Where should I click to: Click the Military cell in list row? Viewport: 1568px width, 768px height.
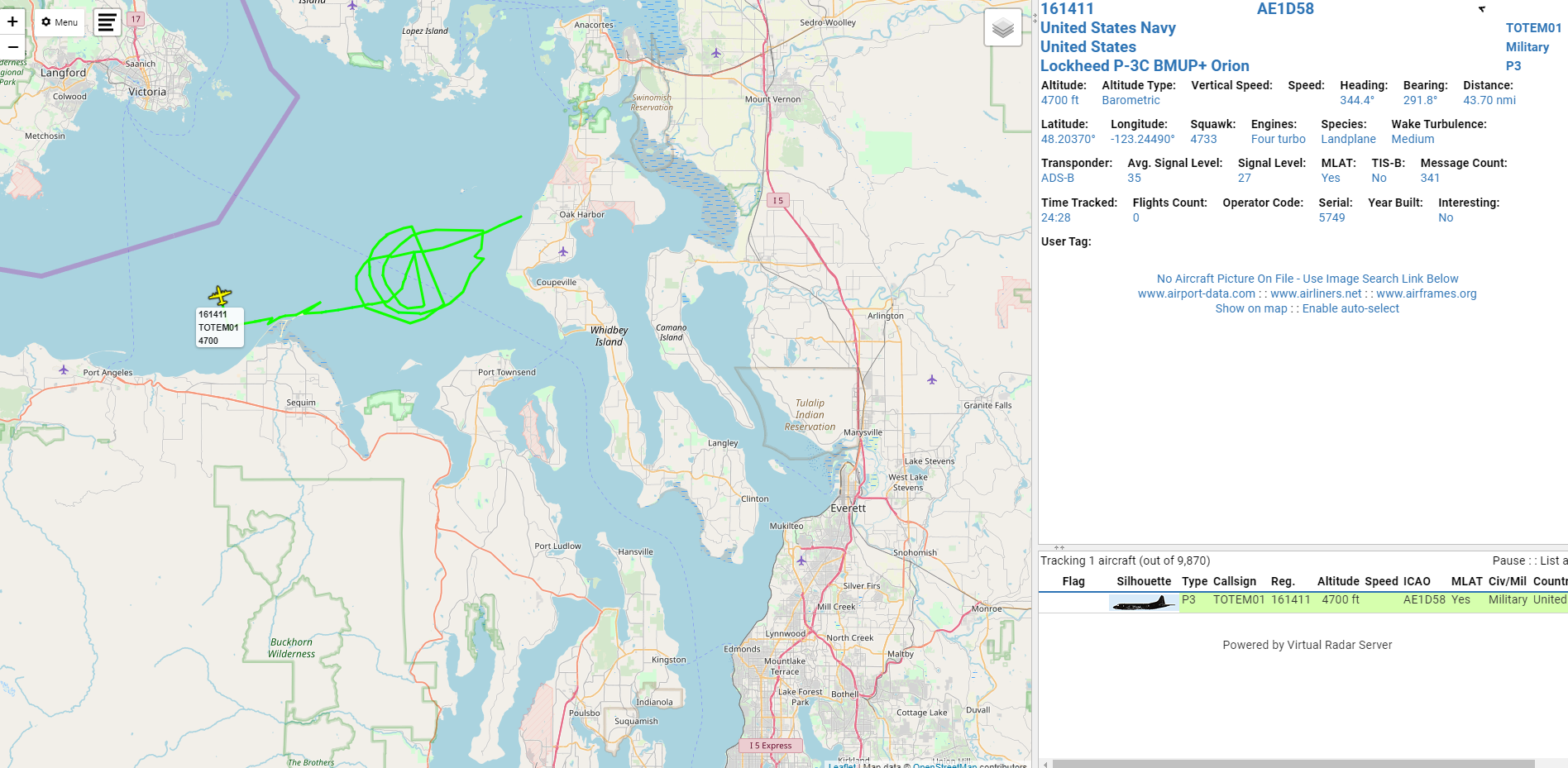click(x=1508, y=599)
